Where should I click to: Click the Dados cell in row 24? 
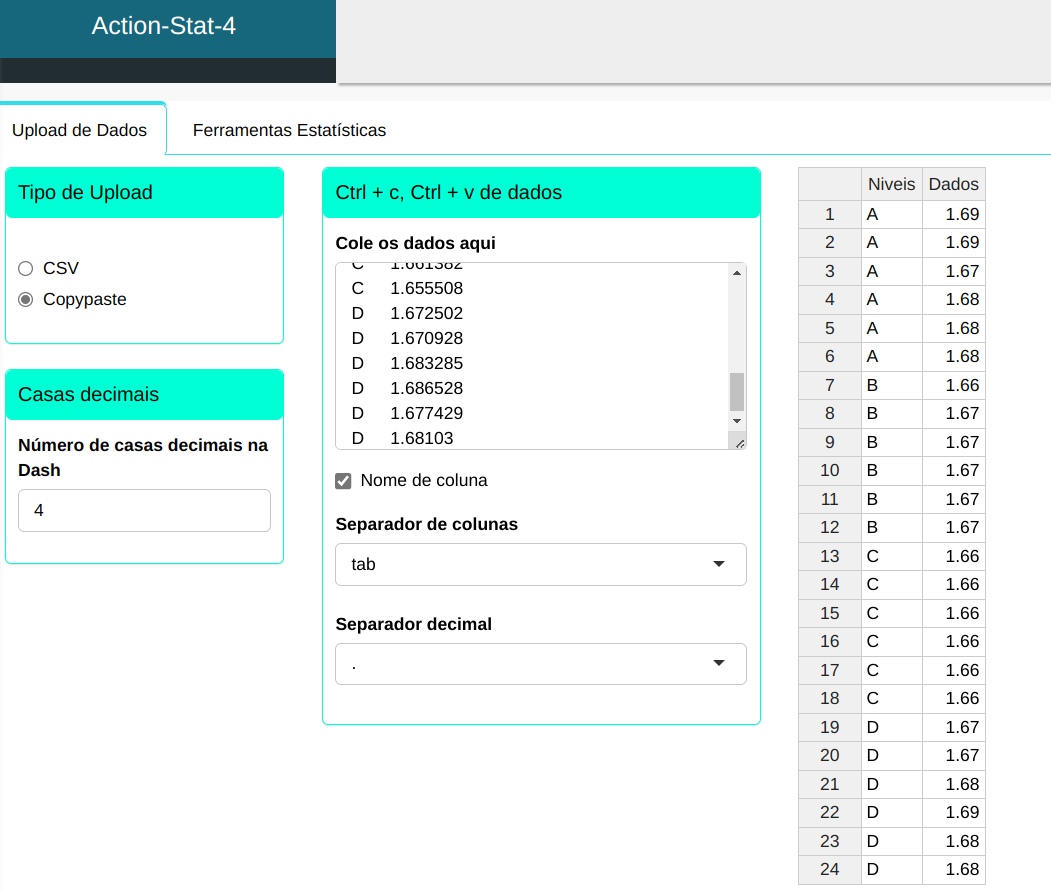click(x=953, y=869)
